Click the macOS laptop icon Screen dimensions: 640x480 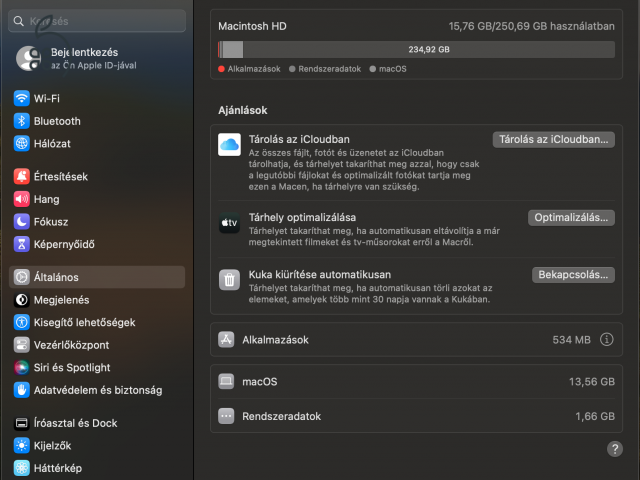tap(226, 381)
